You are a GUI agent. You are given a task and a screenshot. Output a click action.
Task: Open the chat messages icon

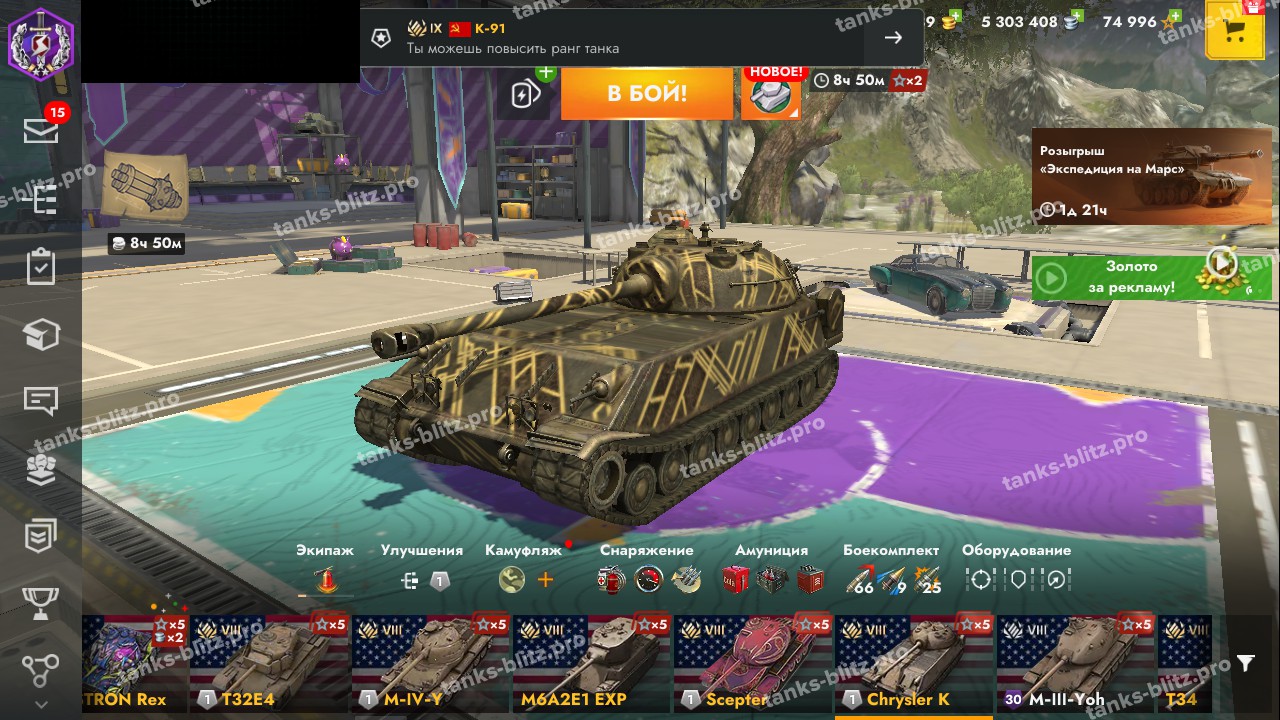(x=41, y=401)
